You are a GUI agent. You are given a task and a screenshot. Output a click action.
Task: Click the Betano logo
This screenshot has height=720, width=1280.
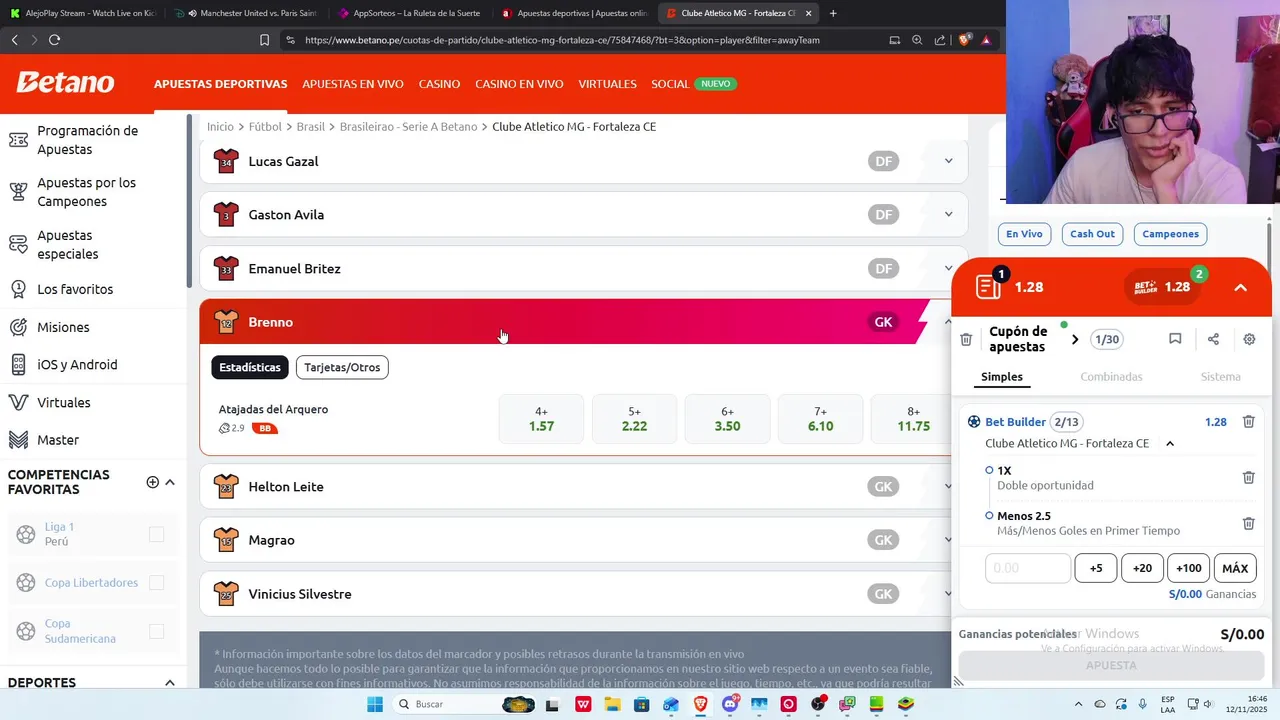(65, 83)
